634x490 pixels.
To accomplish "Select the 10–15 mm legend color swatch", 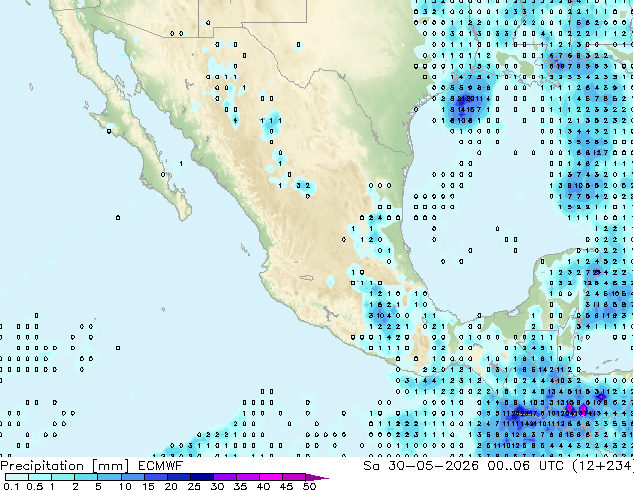I will pyautogui.click(x=132, y=477).
